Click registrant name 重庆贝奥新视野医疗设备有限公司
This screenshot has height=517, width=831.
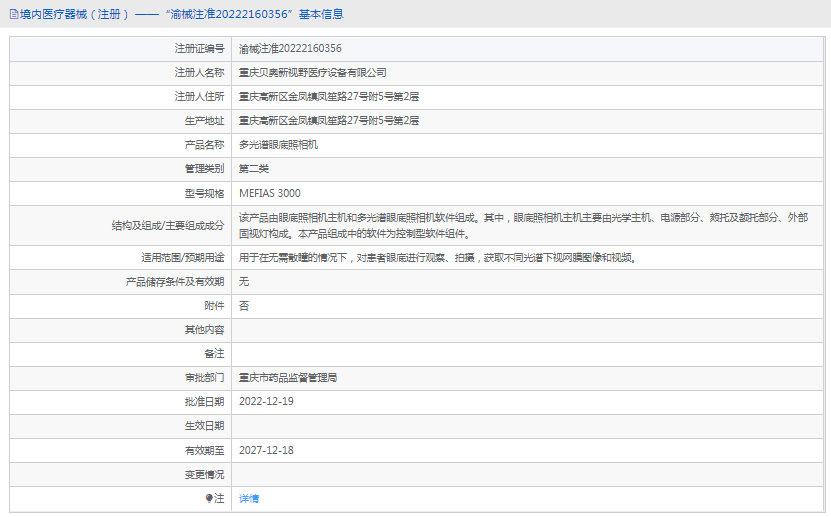point(312,72)
